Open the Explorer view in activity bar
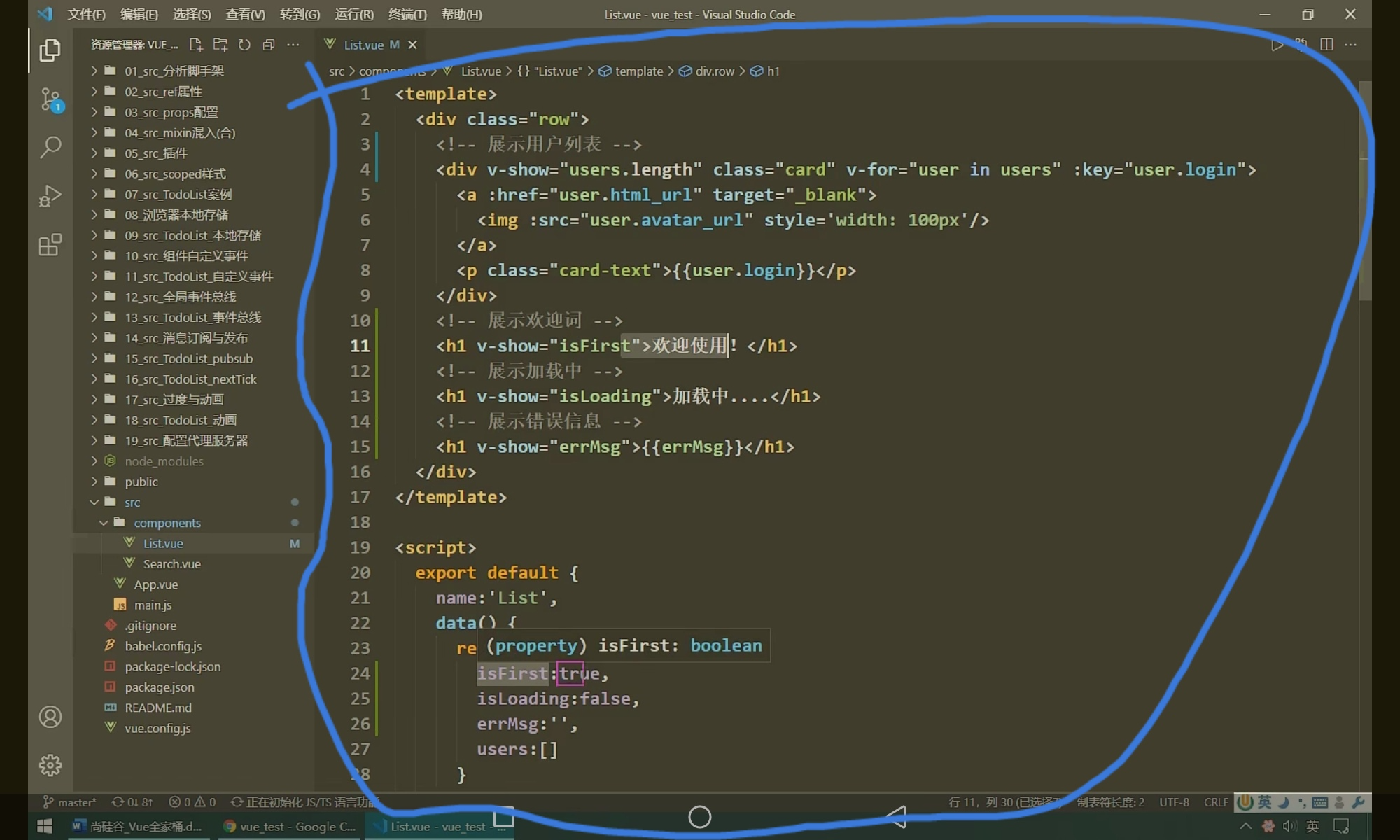Image resolution: width=1400 pixels, height=840 pixels. (50, 50)
